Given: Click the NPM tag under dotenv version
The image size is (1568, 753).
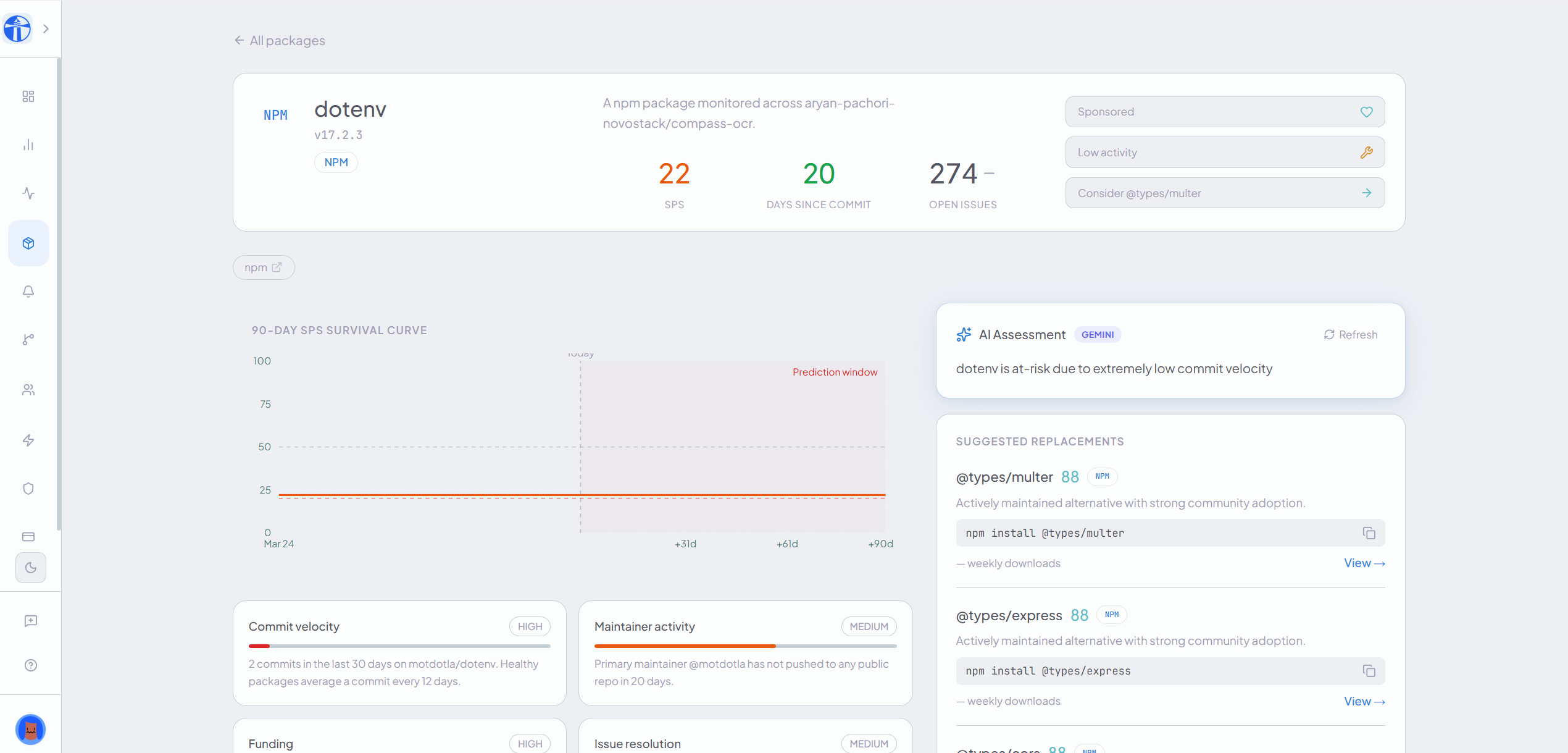Looking at the screenshot, I should 336,162.
